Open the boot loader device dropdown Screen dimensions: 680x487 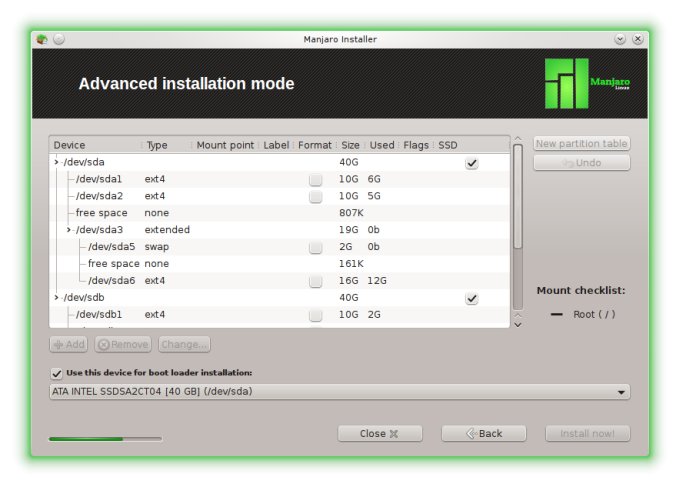tap(622, 392)
